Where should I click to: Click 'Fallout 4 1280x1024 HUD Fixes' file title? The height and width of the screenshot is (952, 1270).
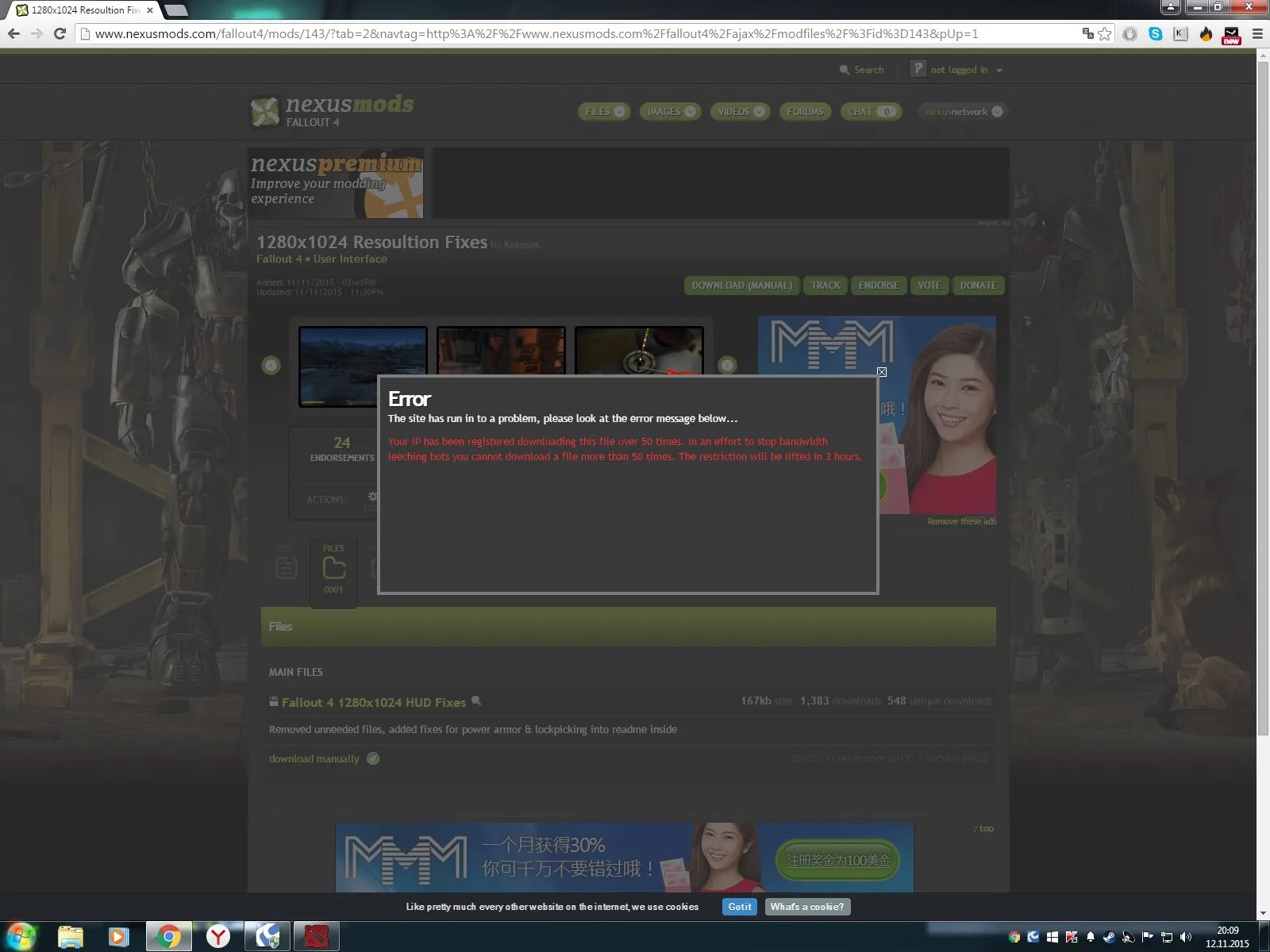coord(373,703)
